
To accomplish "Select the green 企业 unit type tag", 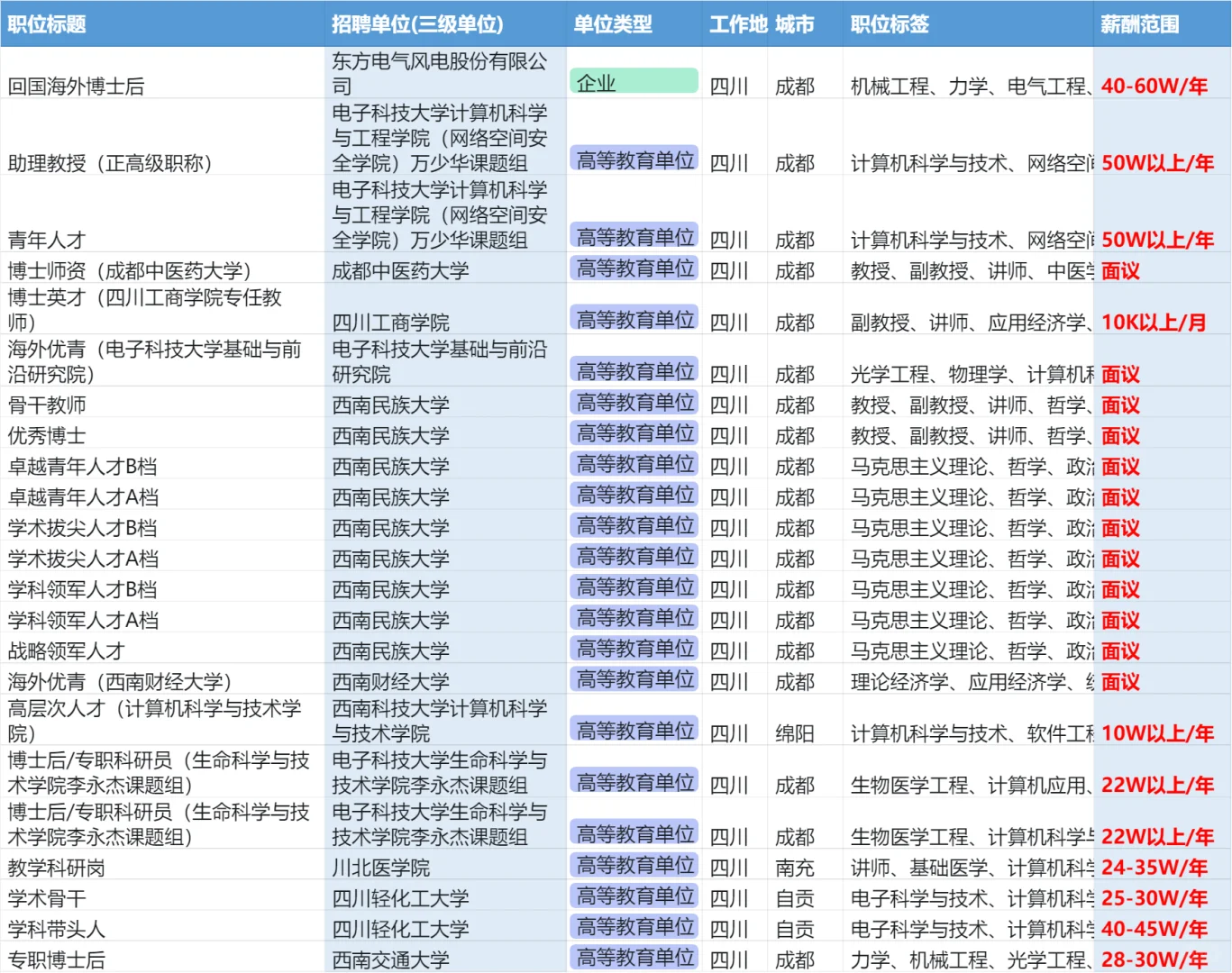I will (634, 82).
